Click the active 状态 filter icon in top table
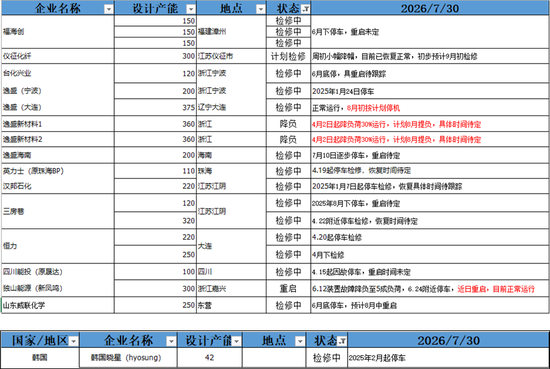Screen dimensions: 550x369 tap(306, 9)
